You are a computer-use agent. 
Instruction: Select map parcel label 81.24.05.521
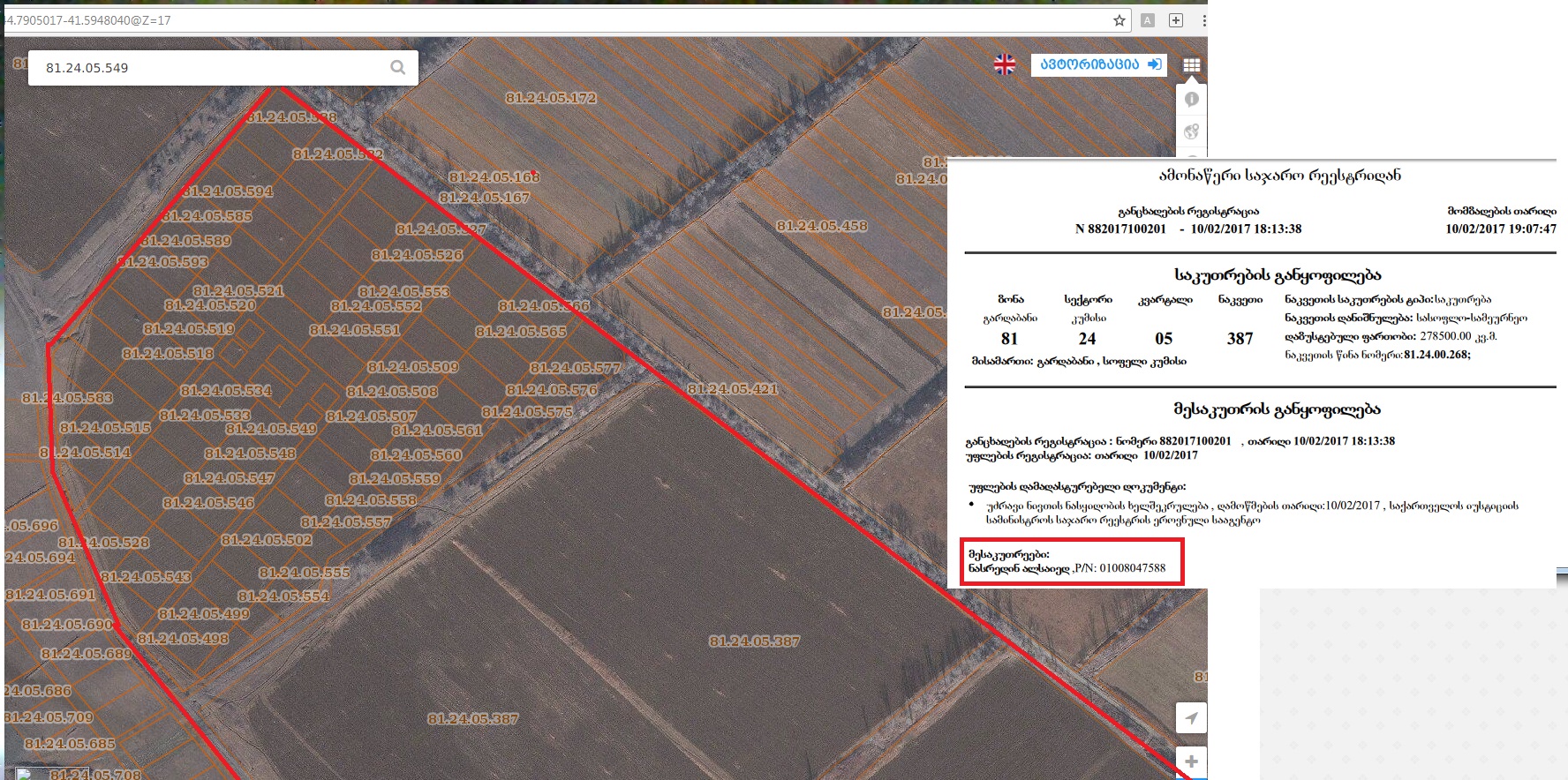238,291
